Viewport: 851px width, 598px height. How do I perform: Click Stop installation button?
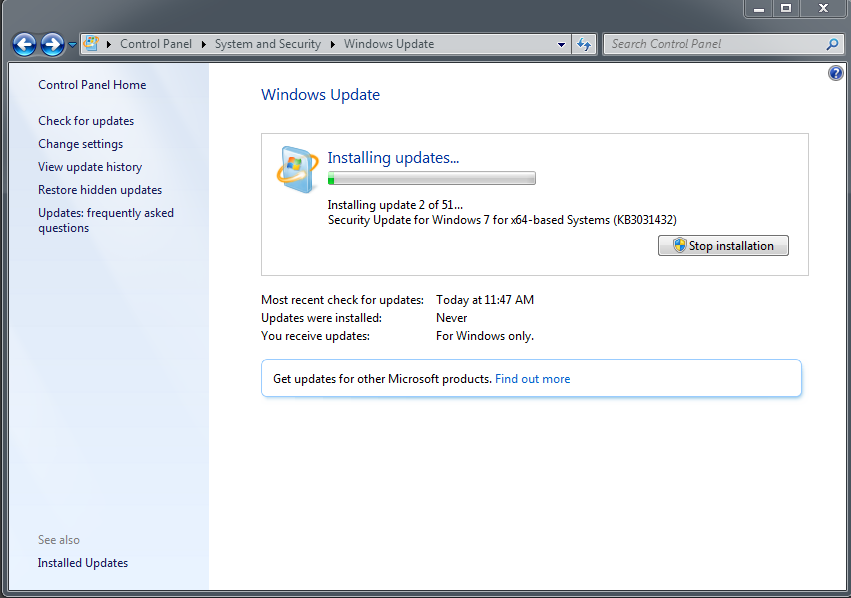coord(723,245)
